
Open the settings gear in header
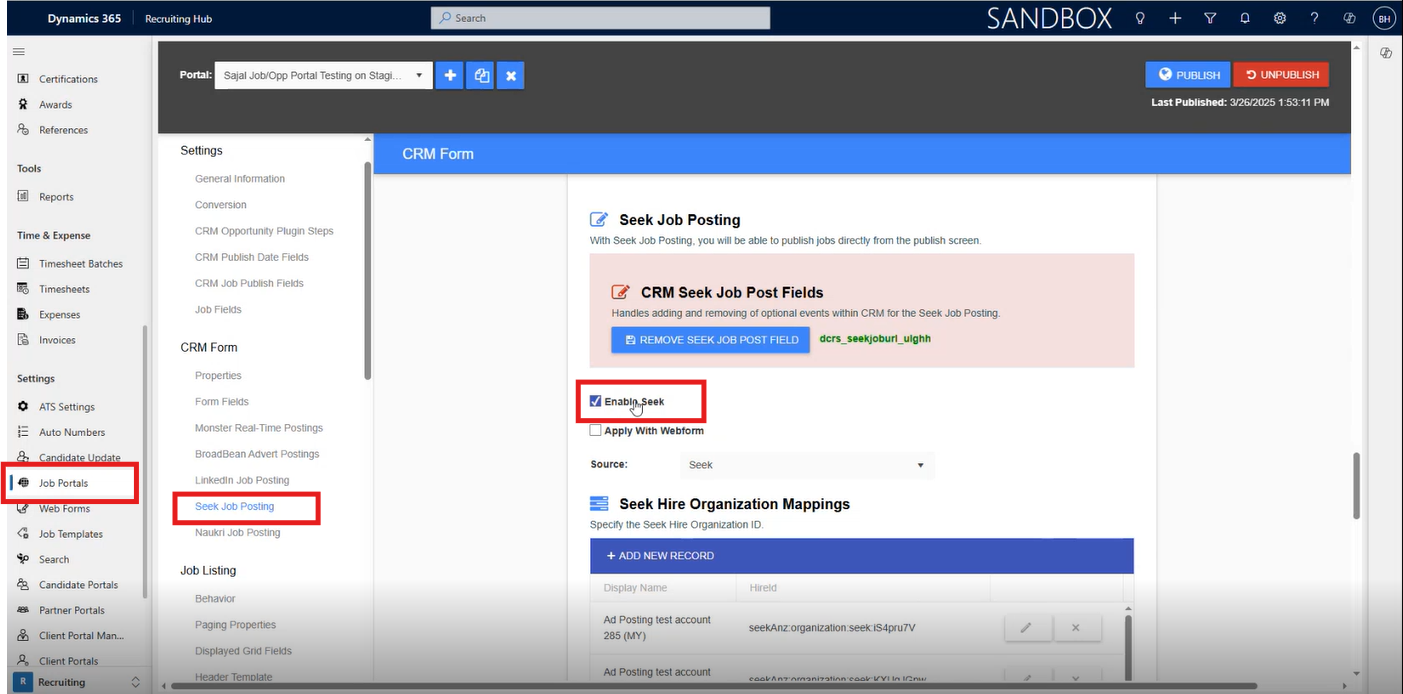[x=1280, y=18]
